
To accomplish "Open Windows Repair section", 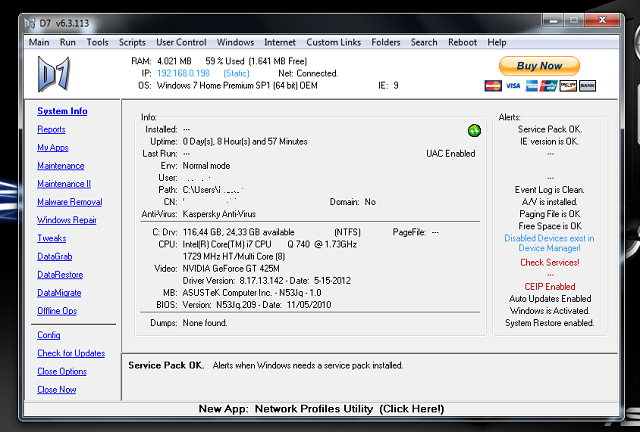I will pyautogui.click(x=67, y=220).
